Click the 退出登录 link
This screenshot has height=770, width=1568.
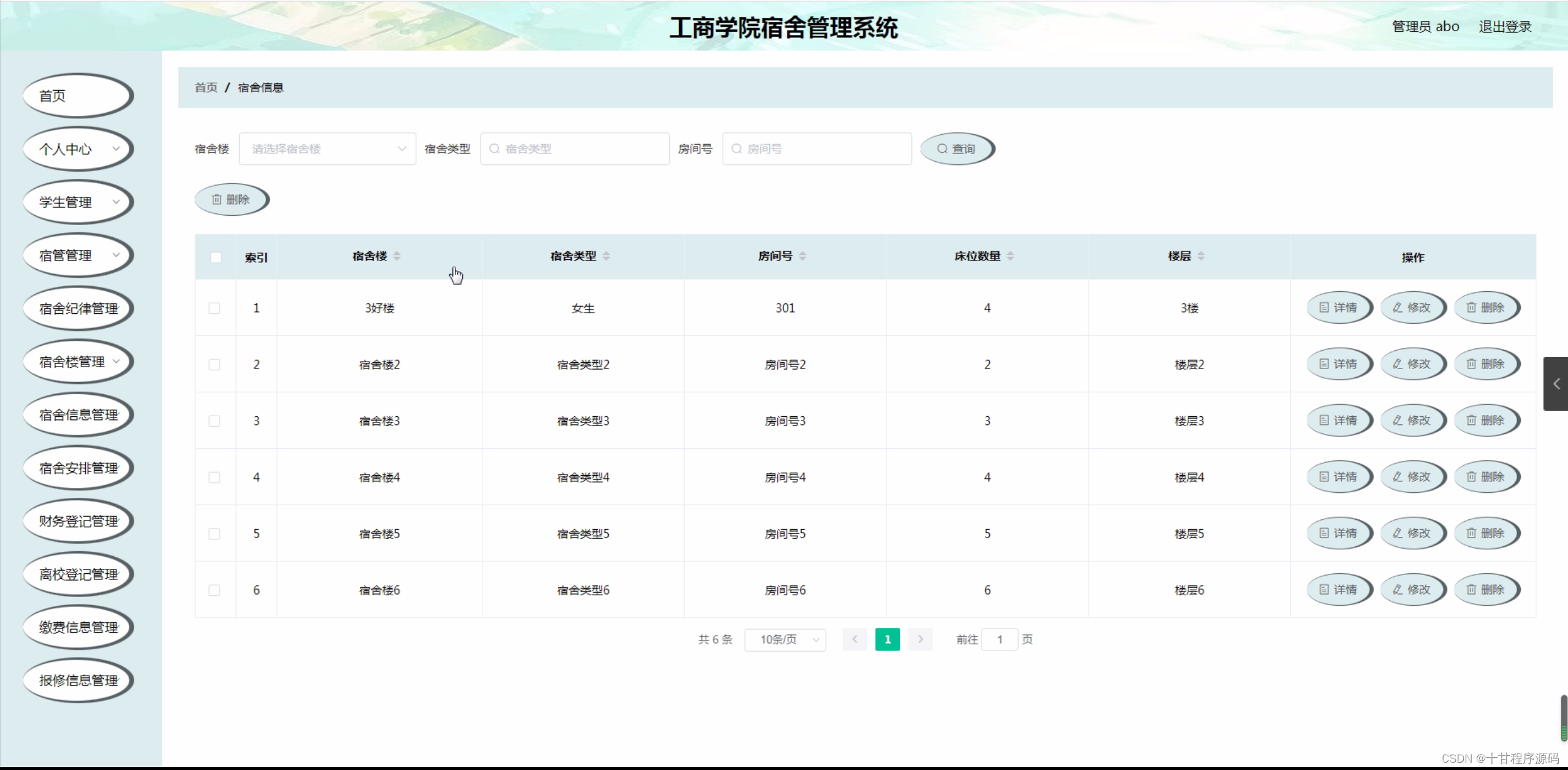point(1504,27)
